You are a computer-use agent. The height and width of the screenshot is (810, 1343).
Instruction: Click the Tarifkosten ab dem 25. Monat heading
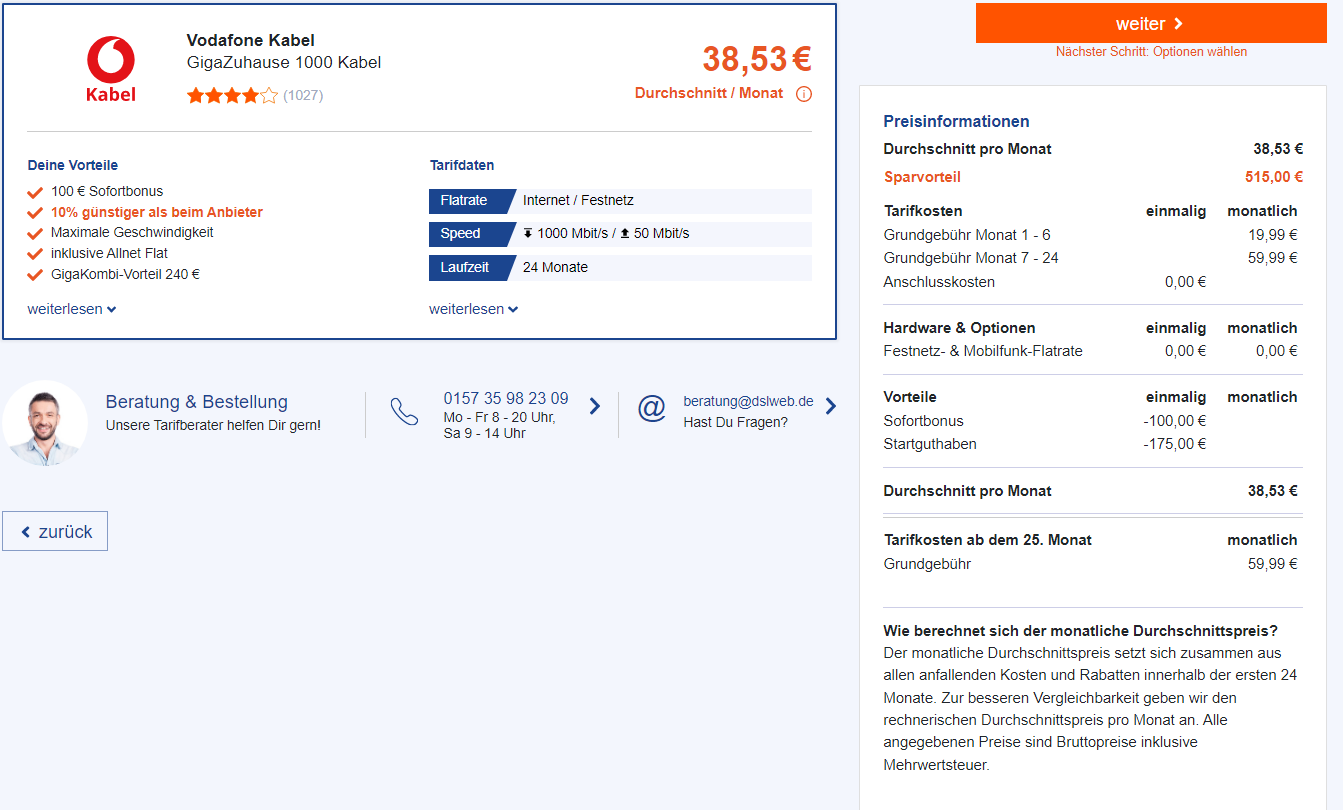[x=988, y=540]
